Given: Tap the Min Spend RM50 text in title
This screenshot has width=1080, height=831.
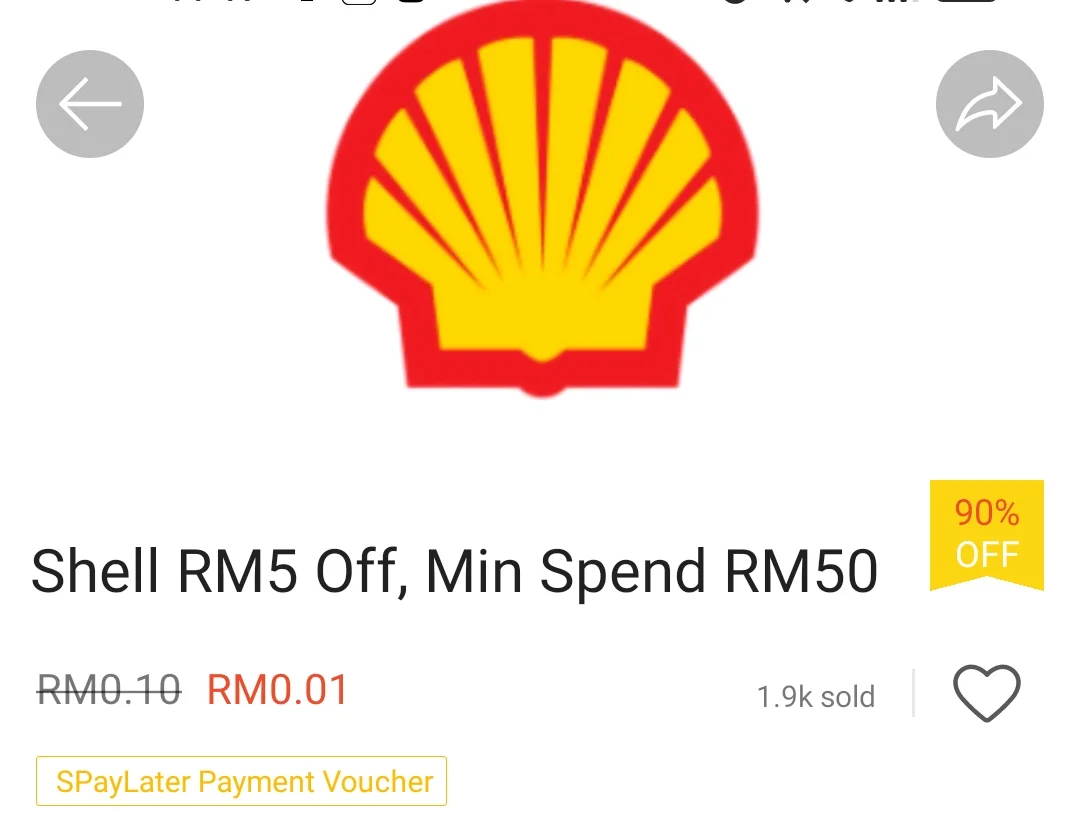Looking at the screenshot, I should click(652, 571).
